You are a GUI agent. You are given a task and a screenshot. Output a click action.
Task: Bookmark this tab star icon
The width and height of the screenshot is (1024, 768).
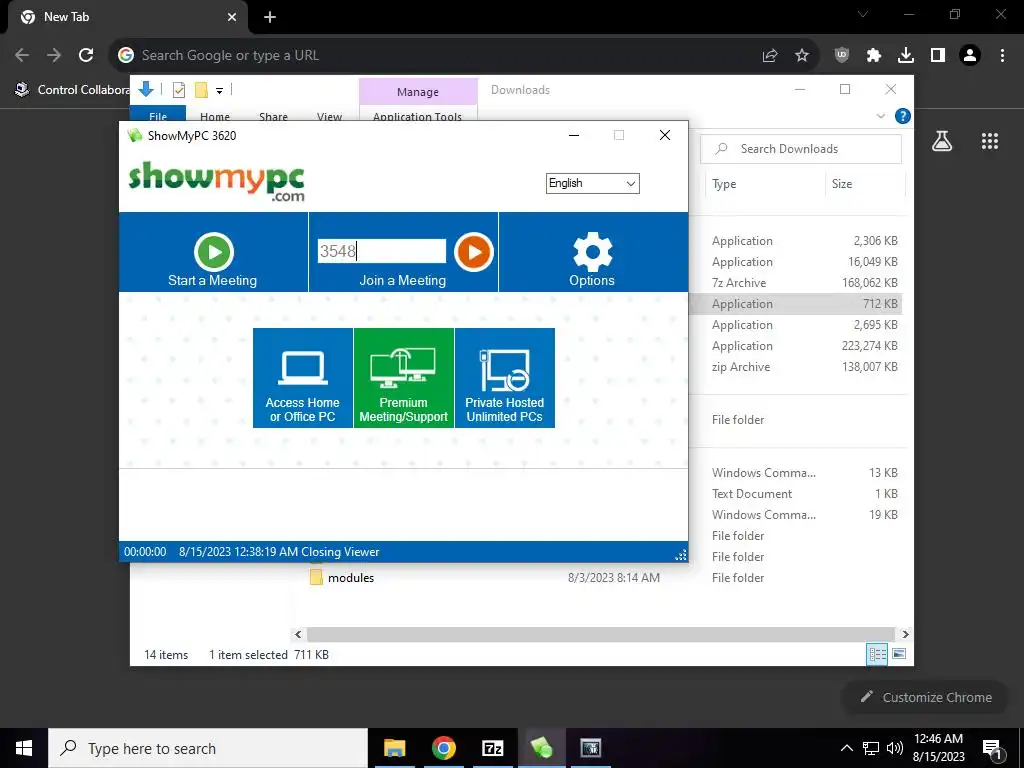802,56
